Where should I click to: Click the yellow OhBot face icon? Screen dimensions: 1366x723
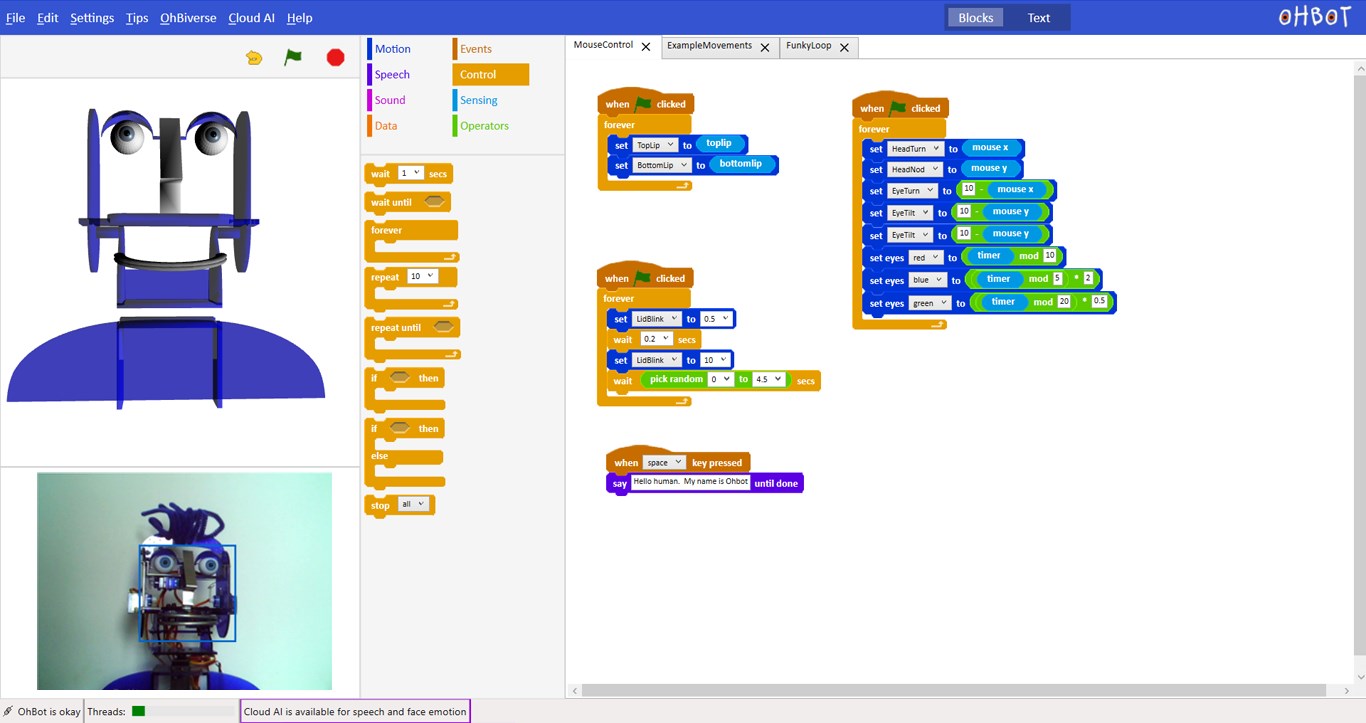[x=254, y=57]
